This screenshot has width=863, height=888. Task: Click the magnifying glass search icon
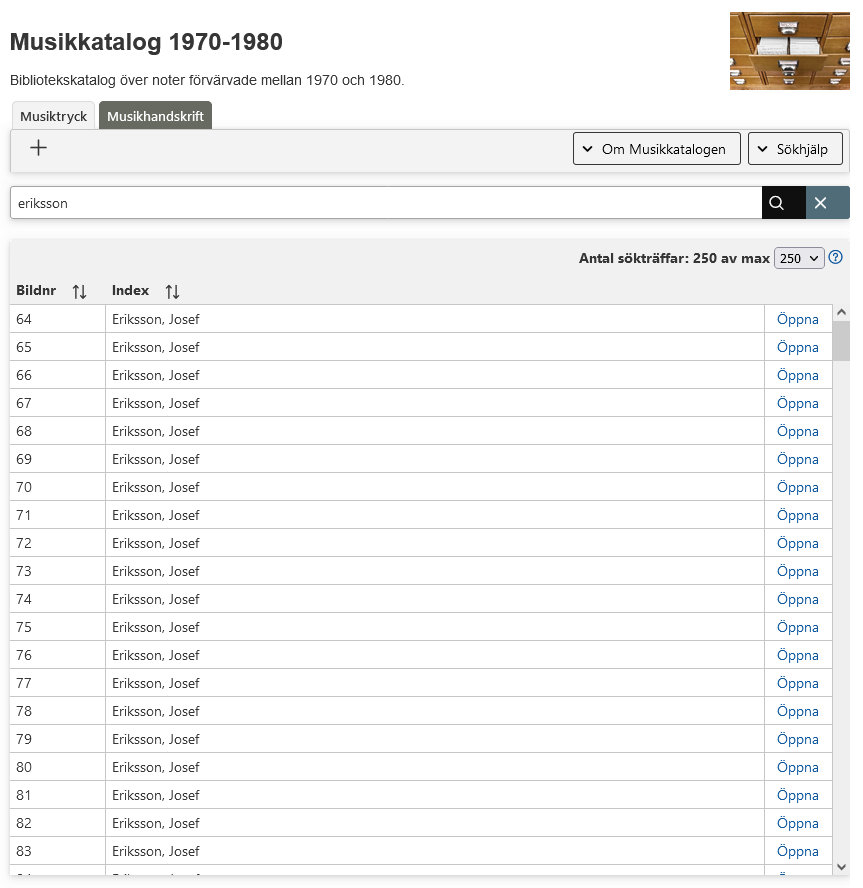click(776, 203)
